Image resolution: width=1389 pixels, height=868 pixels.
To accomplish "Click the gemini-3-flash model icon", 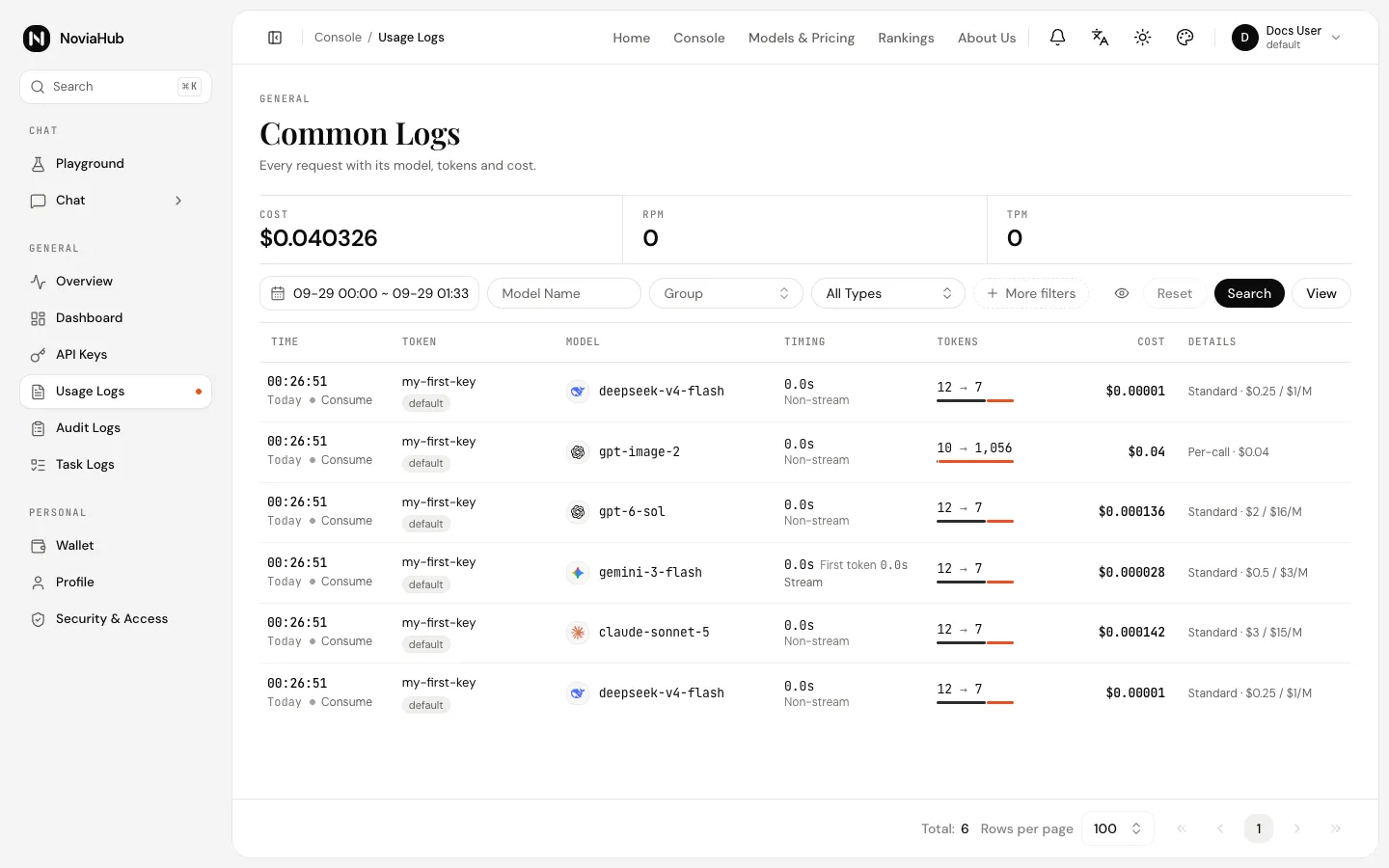I will 578,573.
